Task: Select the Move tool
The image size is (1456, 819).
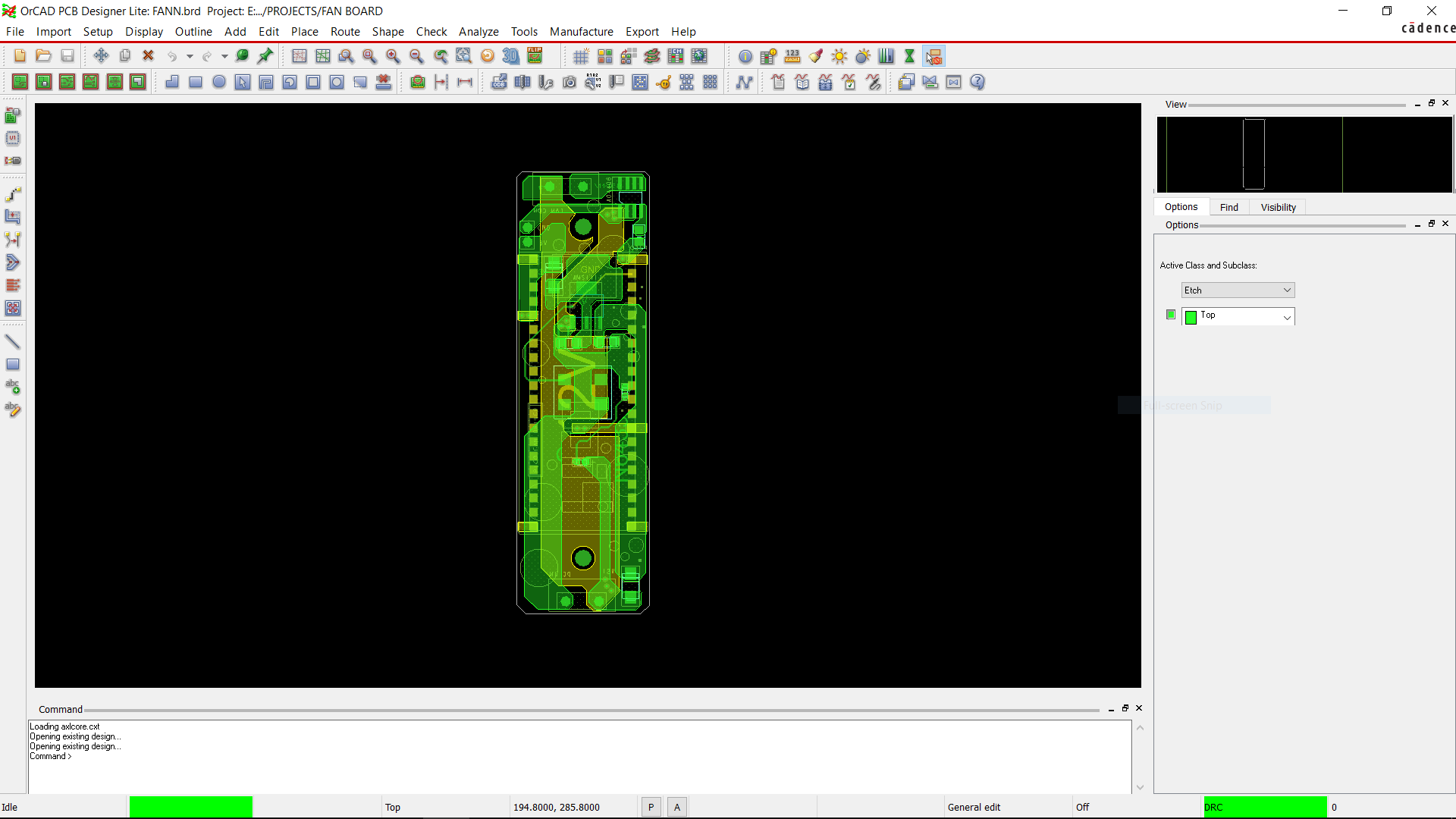Action: (101, 56)
